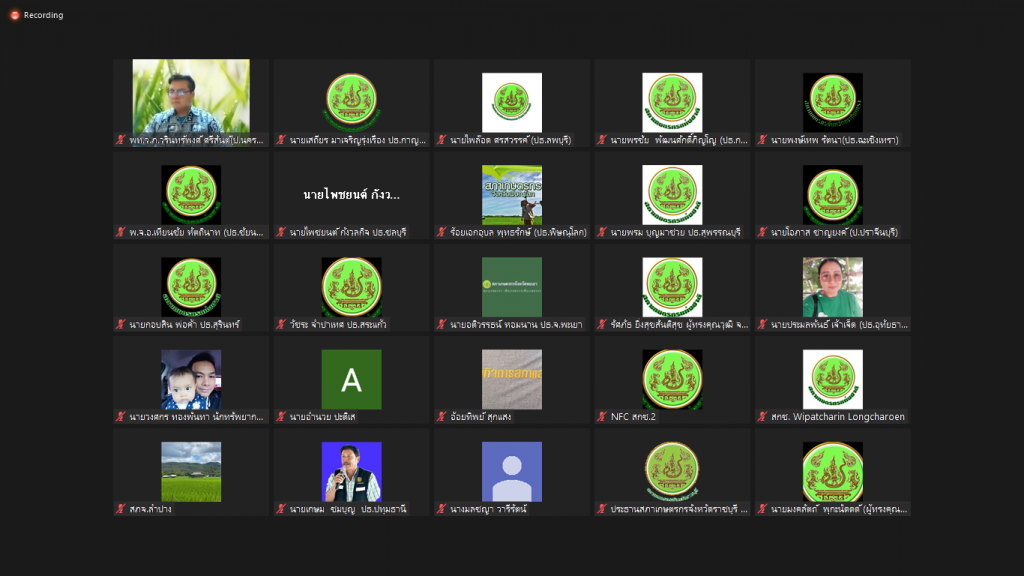
Task: Click muted microphone icon of นายอำนวย ปะติเส
Action: (281, 417)
